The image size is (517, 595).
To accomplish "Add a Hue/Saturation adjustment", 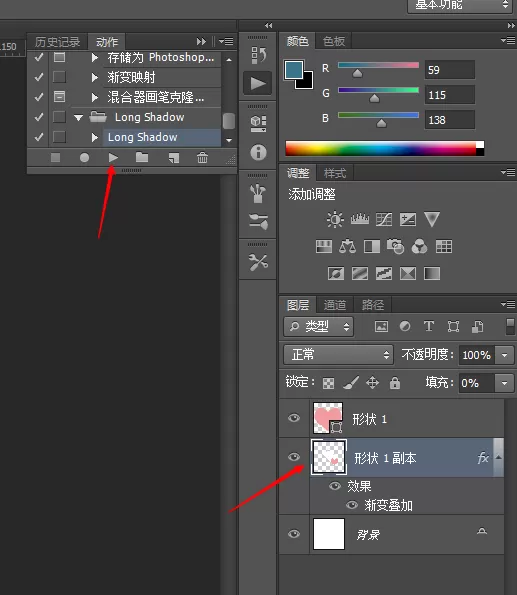I will 324,247.
